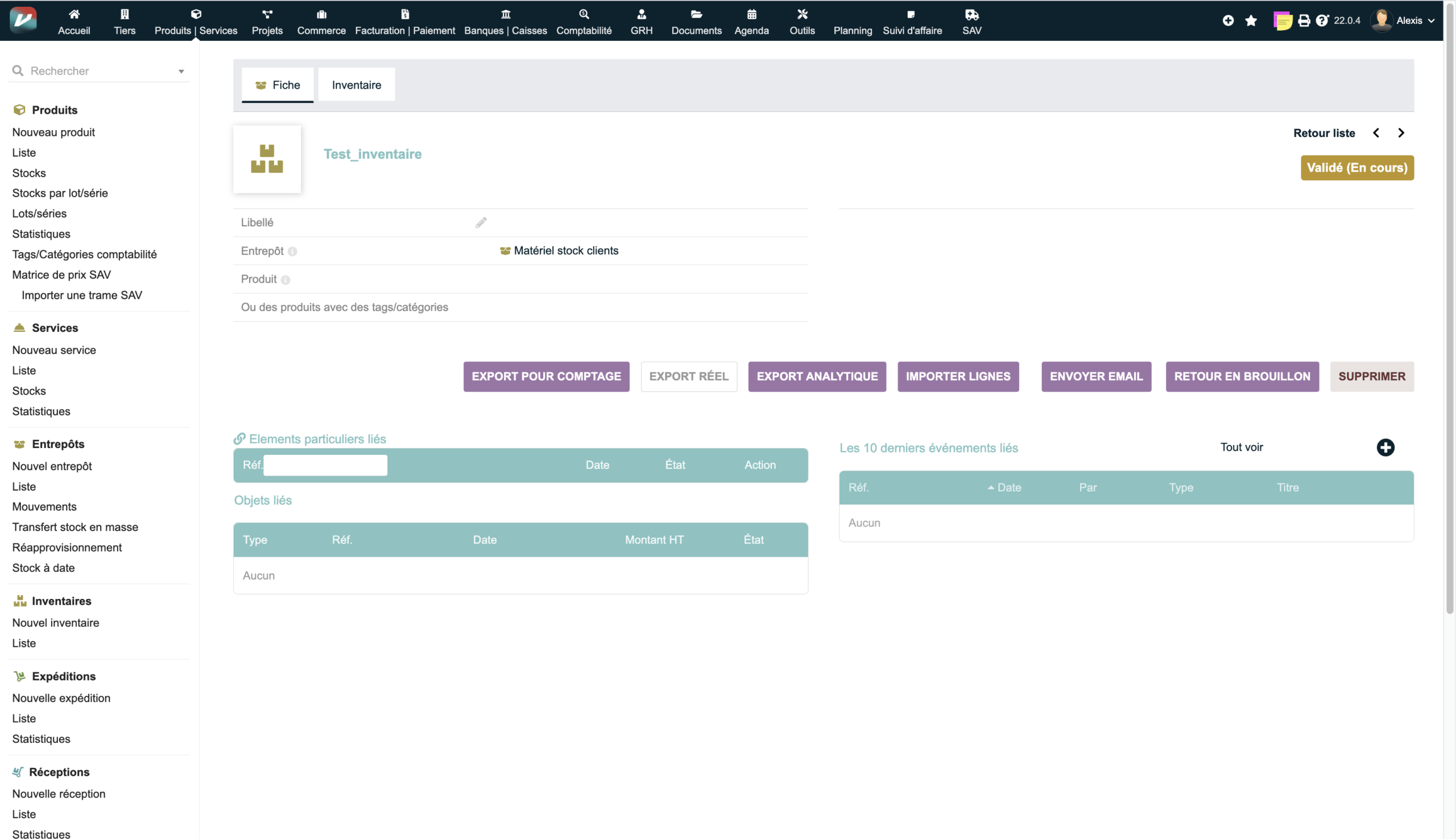Open bookmarks star icon in header
Viewport: 1456px width, 839px height.
[1250, 20]
